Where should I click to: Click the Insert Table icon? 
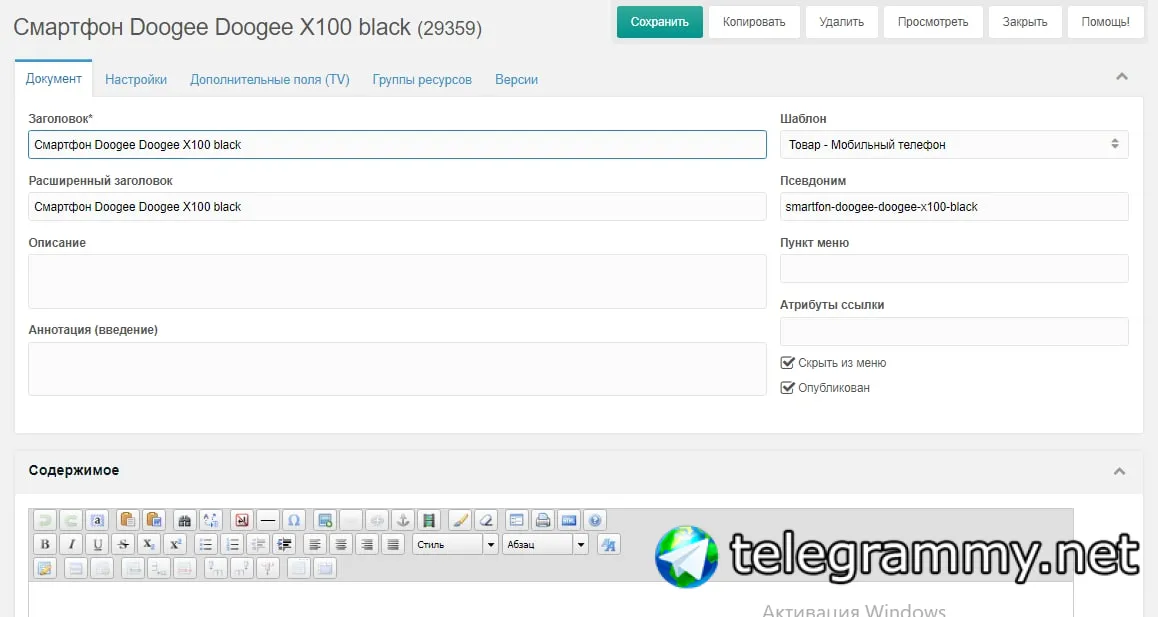[x=45, y=568]
